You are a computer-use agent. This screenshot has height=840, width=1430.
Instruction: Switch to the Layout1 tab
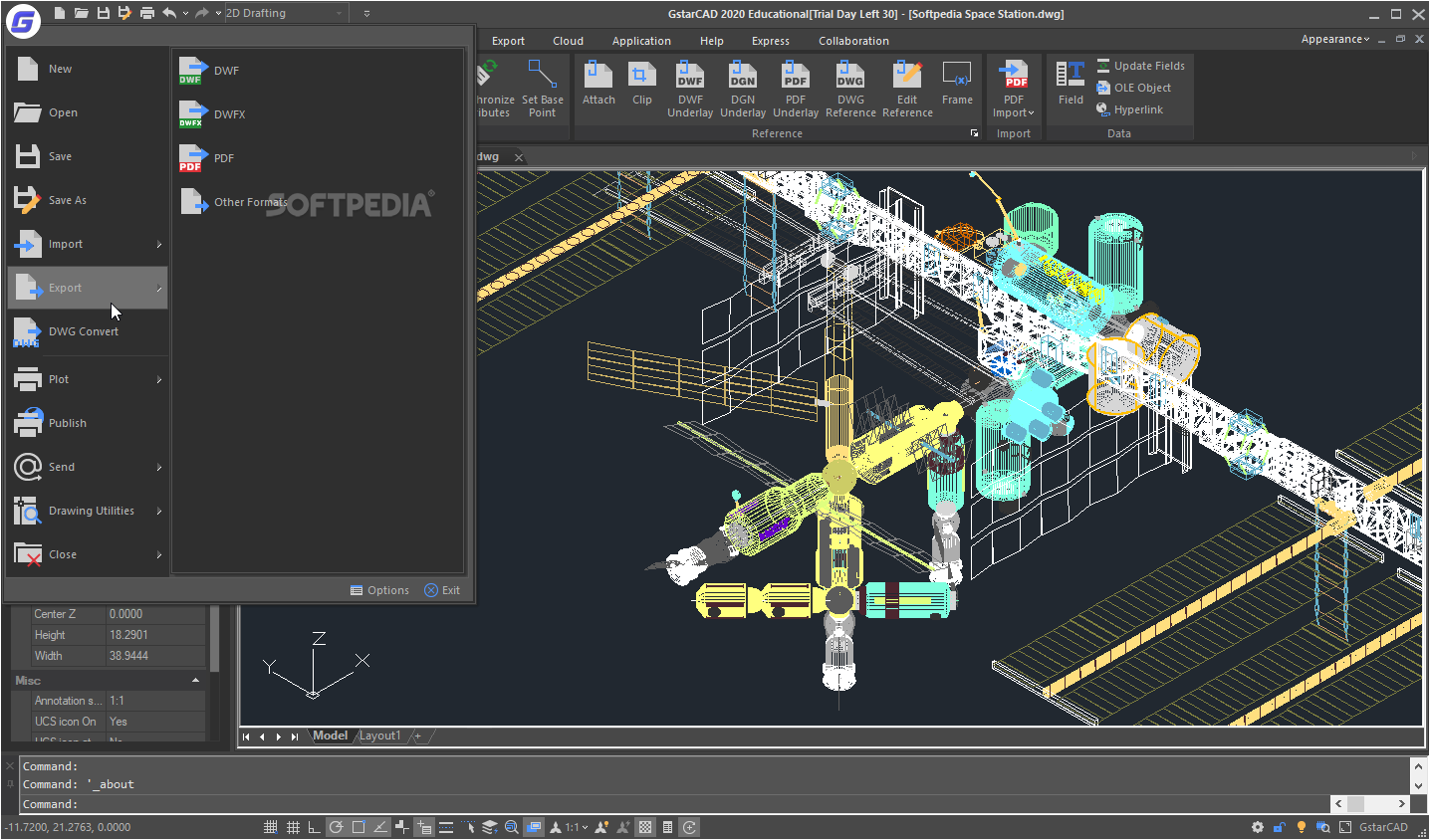coord(379,736)
